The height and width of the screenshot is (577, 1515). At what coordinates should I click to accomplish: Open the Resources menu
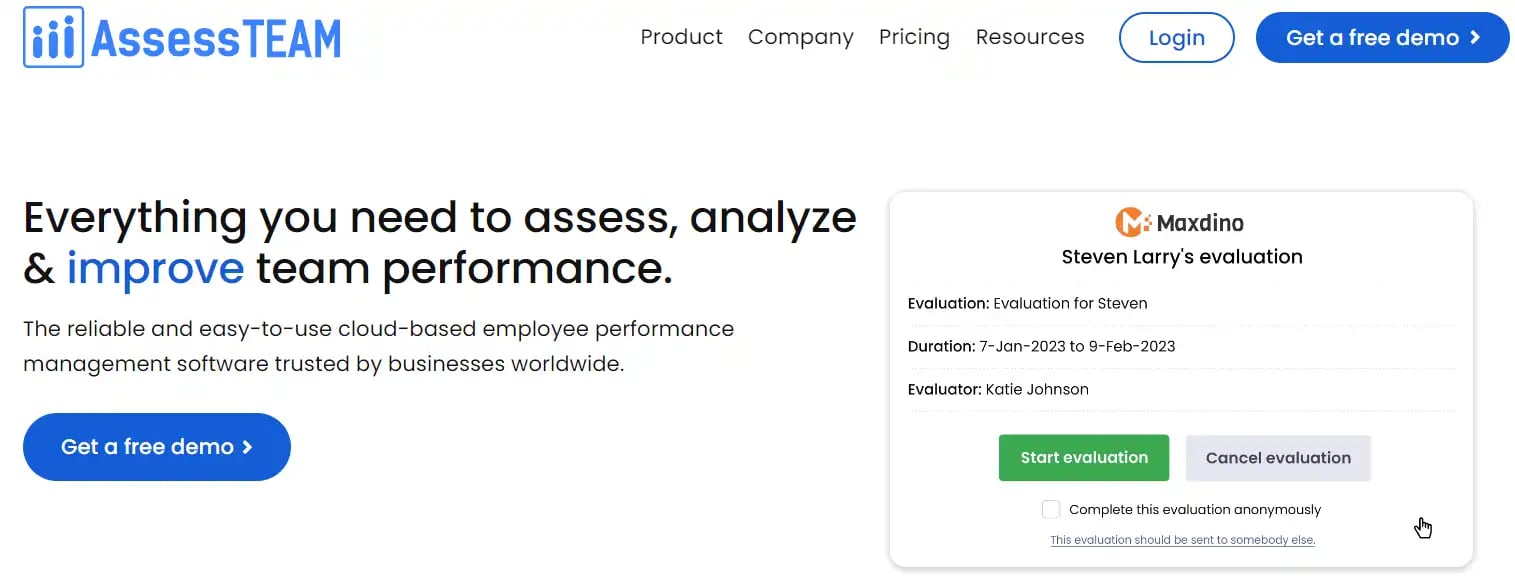pyautogui.click(x=1030, y=37)
